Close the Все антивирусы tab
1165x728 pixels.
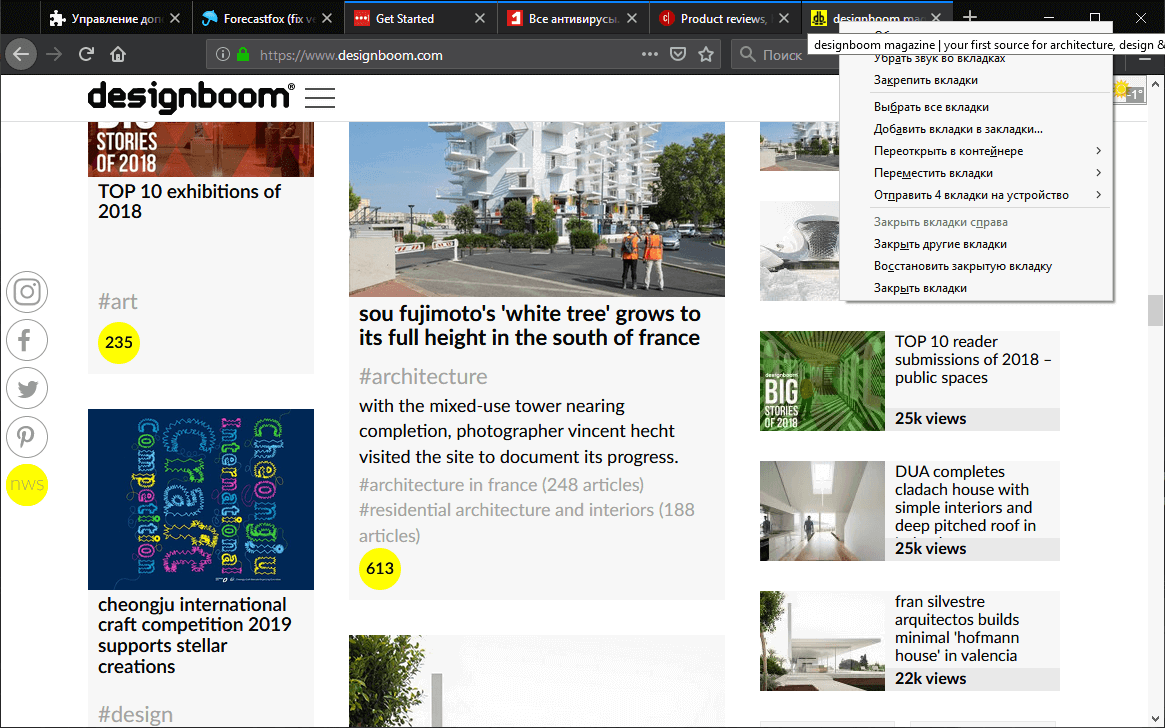(632, 19)
